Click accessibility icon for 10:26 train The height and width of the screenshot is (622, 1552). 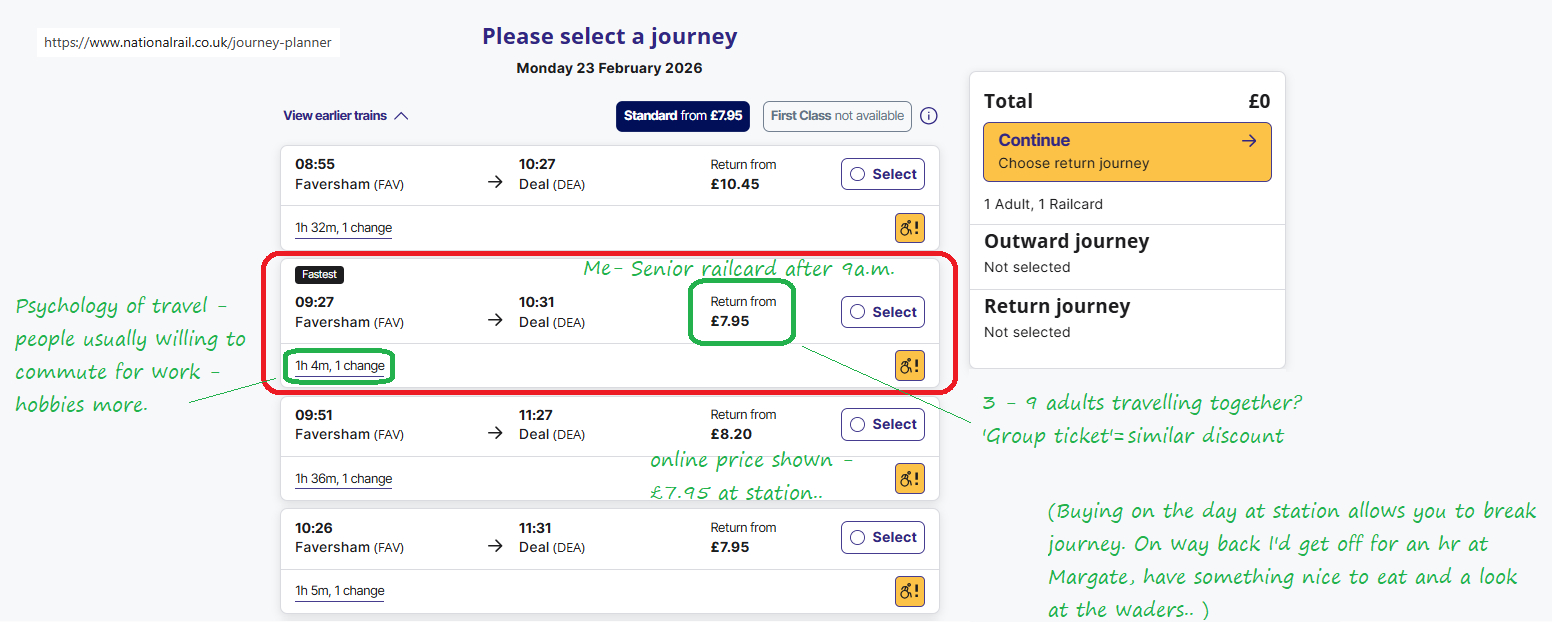coord(909,591)
